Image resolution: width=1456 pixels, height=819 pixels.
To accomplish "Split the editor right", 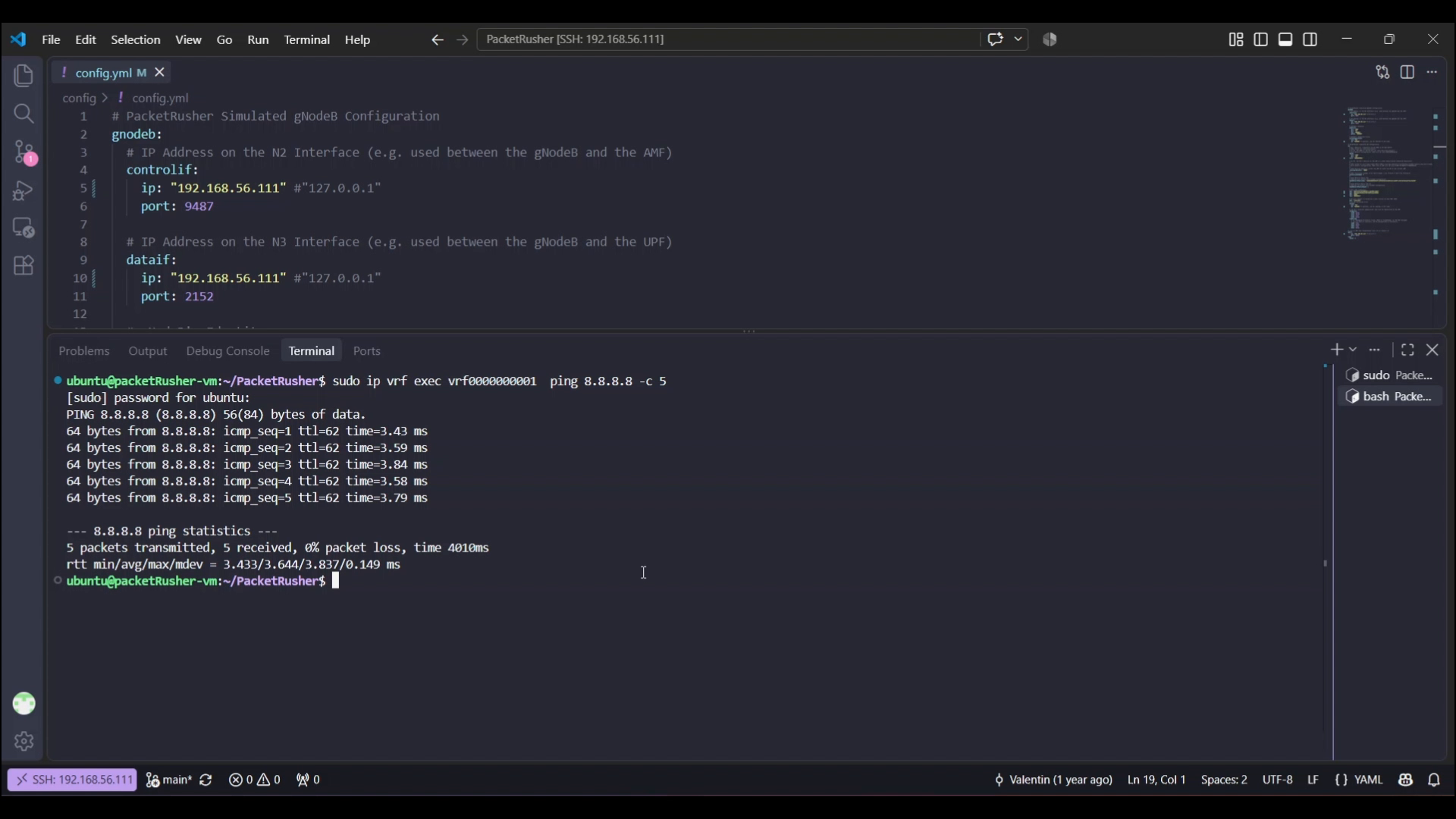I will 1408,73.
